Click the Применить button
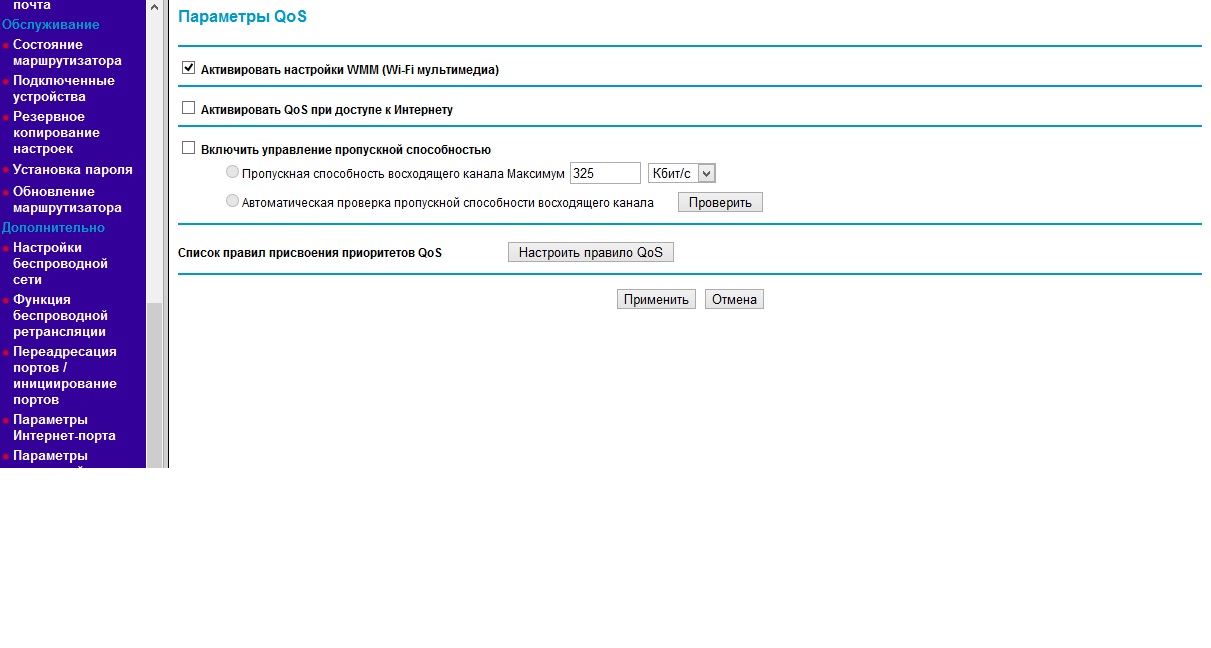The height and width of the screenshot is (648, 1211). 656,299
